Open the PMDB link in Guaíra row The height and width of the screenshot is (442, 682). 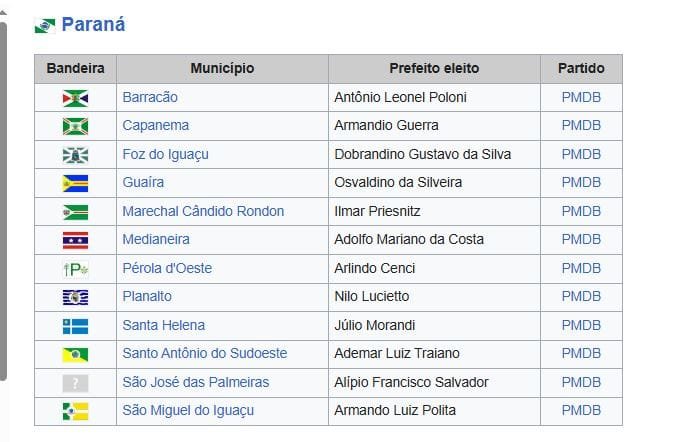point(581,183)
